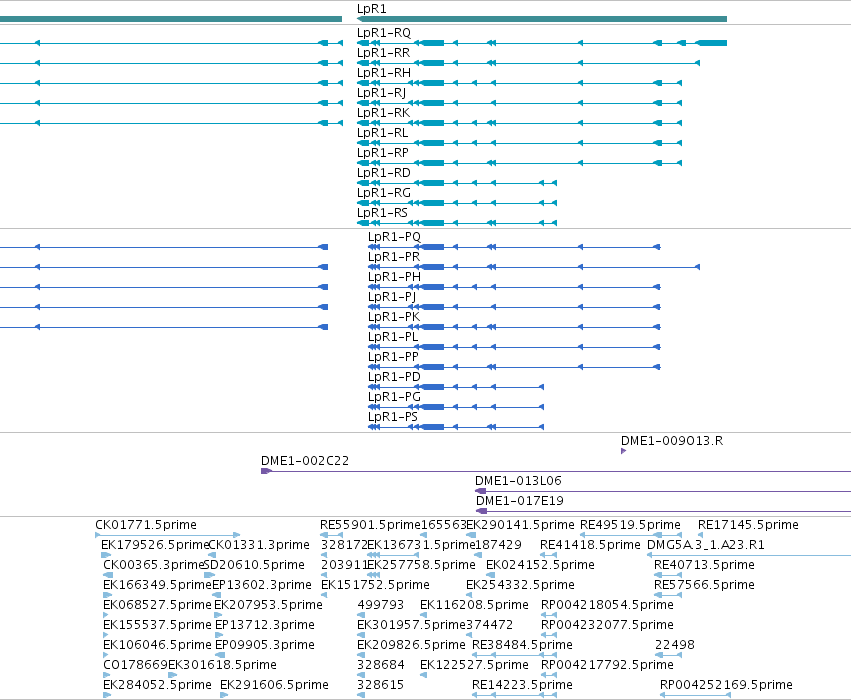Click the LpR1 gene label
Image resolution: width=851 pixels, height=700 pixels.
pyautogui.click(x=372, y=9)
